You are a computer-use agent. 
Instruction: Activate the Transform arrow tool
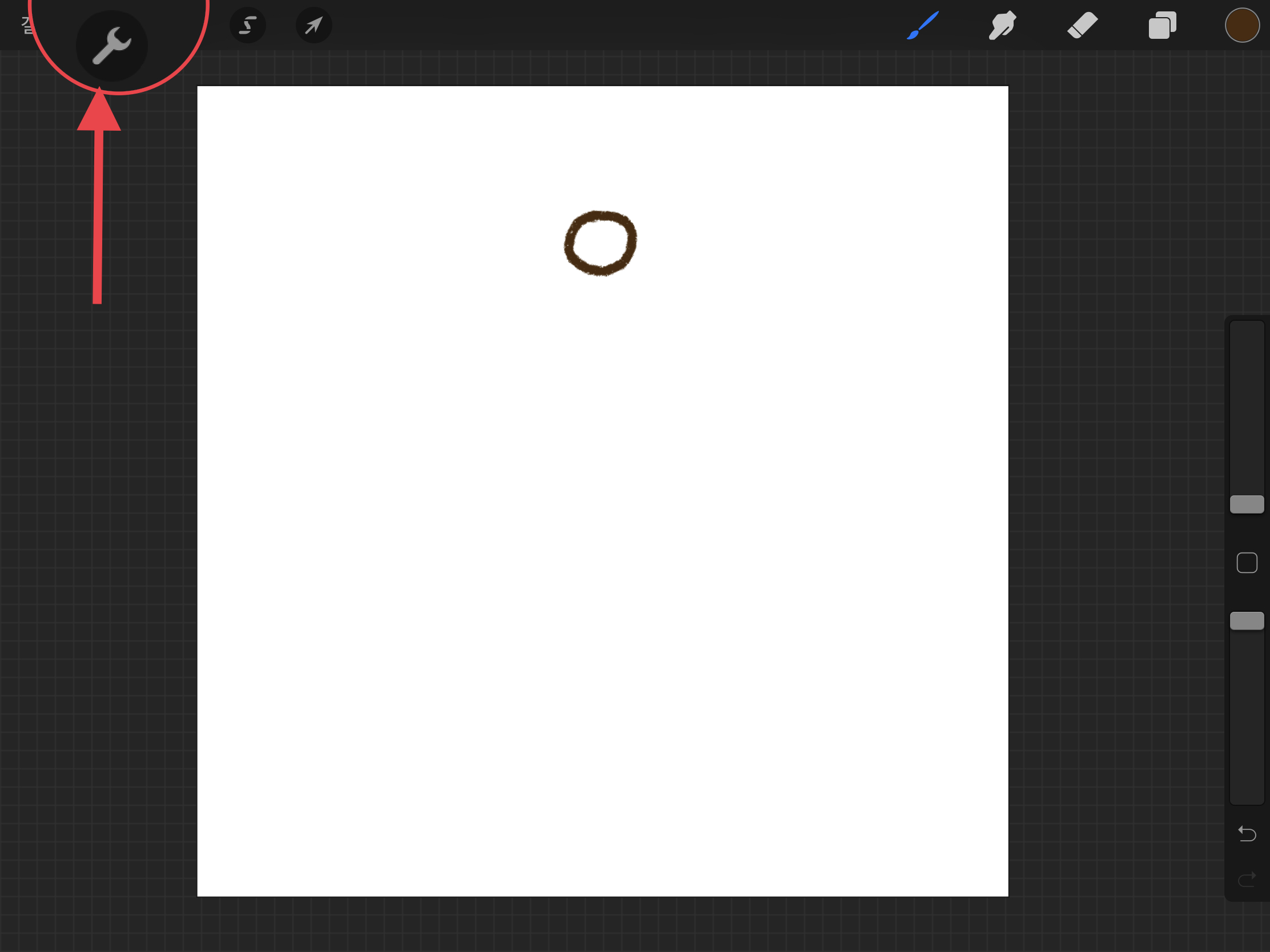(314, 25)
